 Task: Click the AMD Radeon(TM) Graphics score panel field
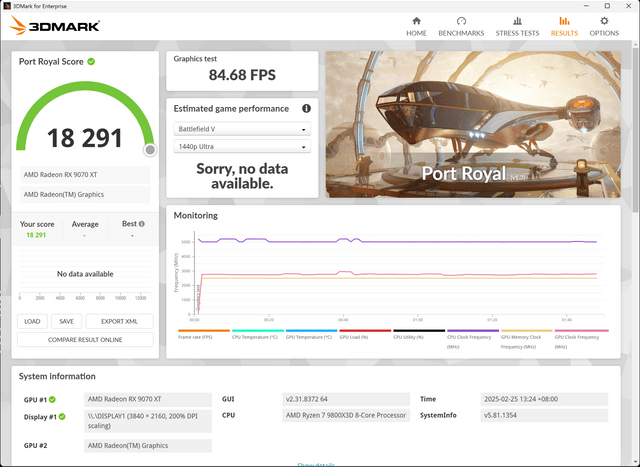click(85, 195)
